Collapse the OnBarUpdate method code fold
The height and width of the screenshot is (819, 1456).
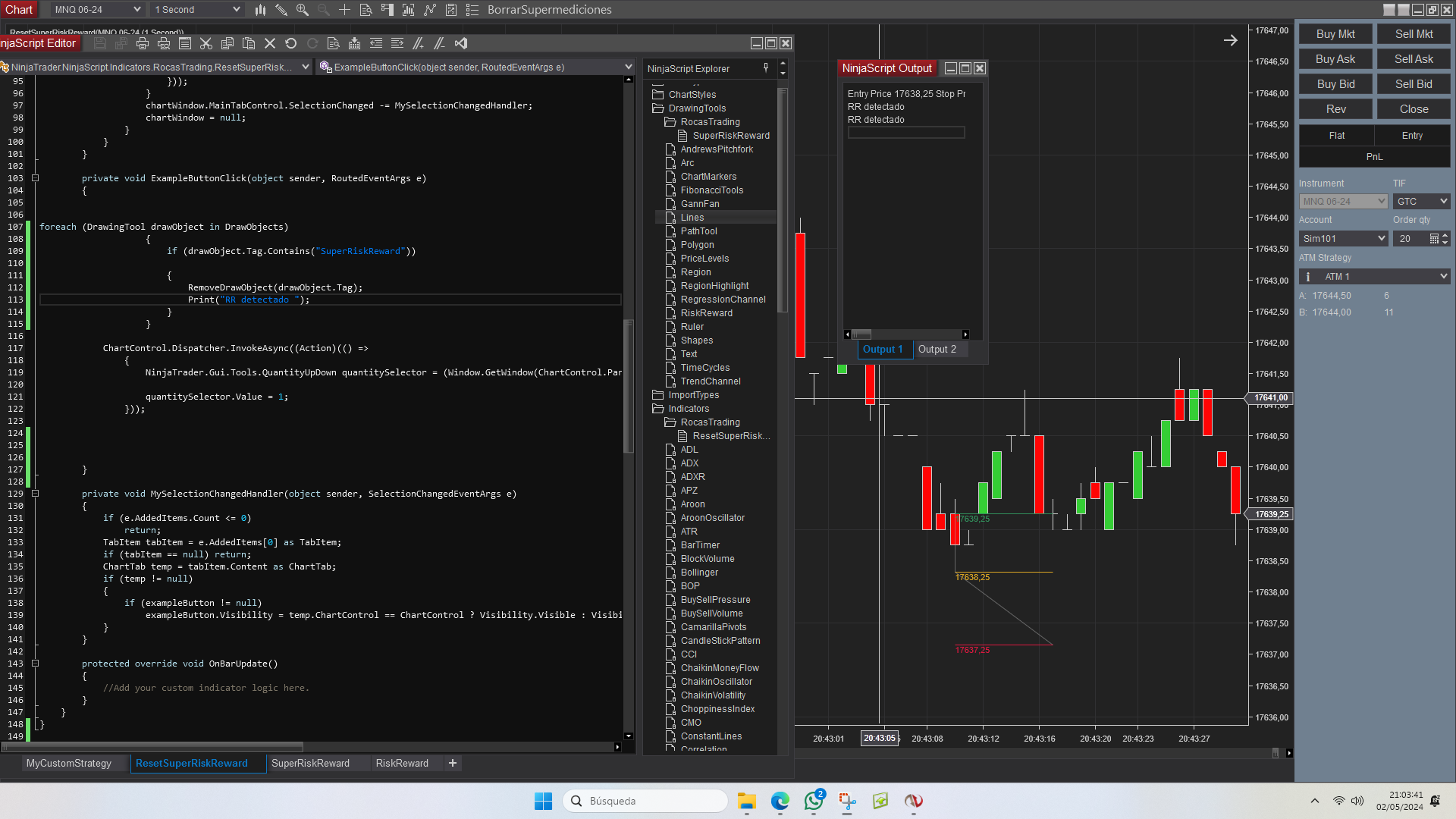point(35,664)
